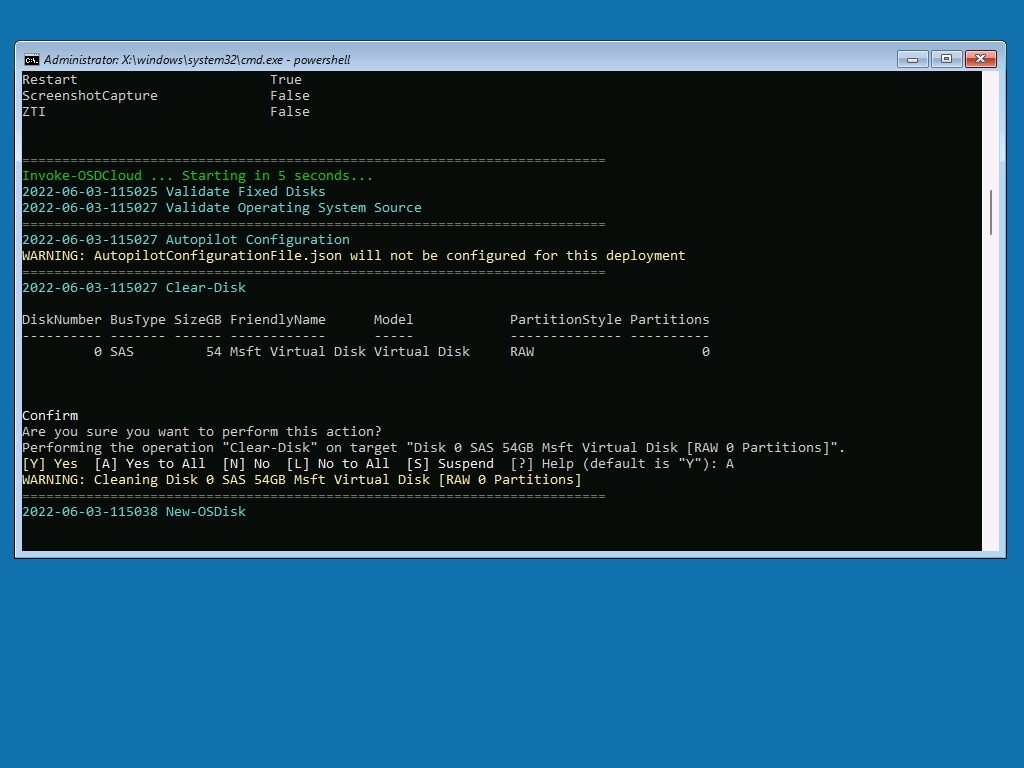This screenshot has height=768, width=1024.
Task: Click the Confirm prompt heading
Action: pos(50,415)
